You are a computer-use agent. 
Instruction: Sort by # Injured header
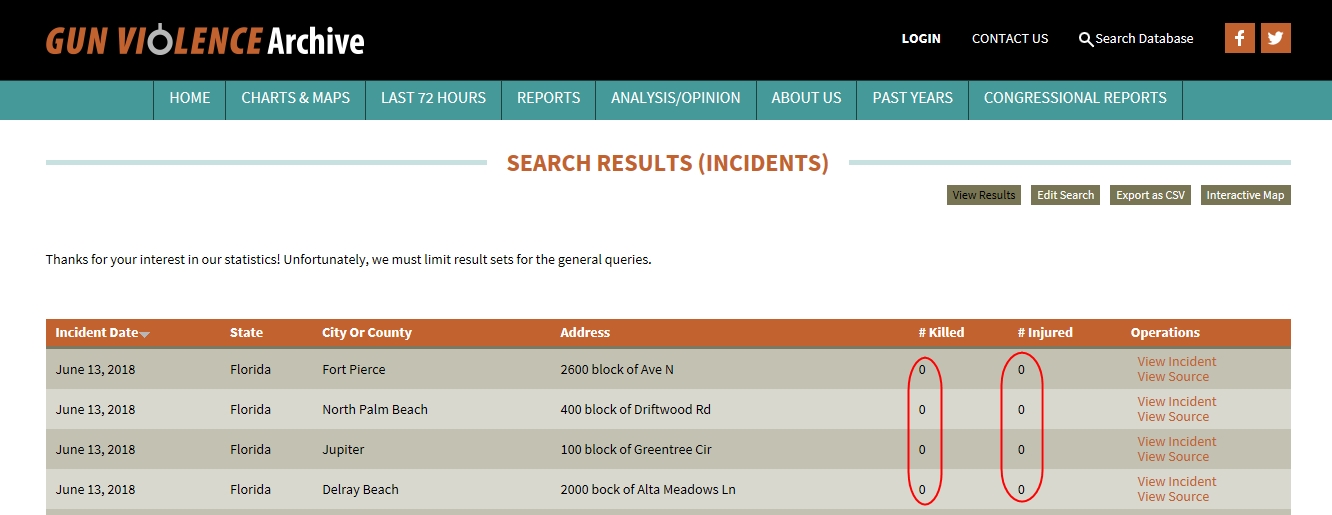coord(1045,333)
